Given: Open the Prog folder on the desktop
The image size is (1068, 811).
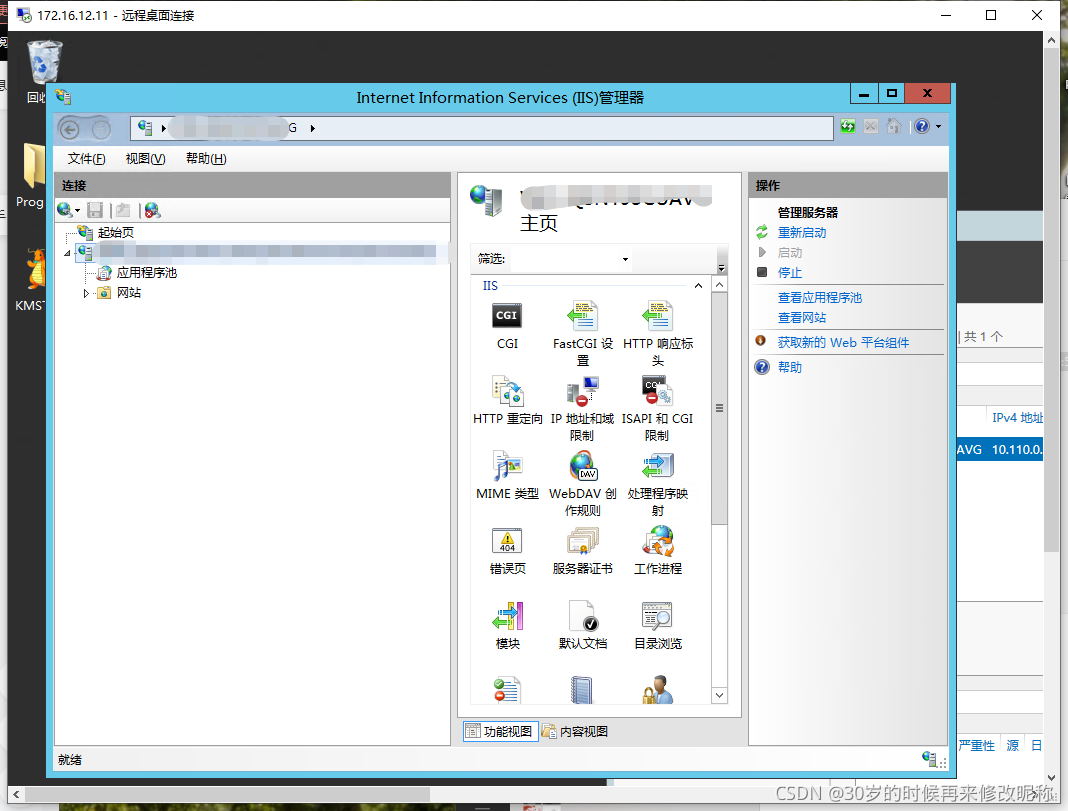Looking at the screenshot, I should [x=33, y=165].
